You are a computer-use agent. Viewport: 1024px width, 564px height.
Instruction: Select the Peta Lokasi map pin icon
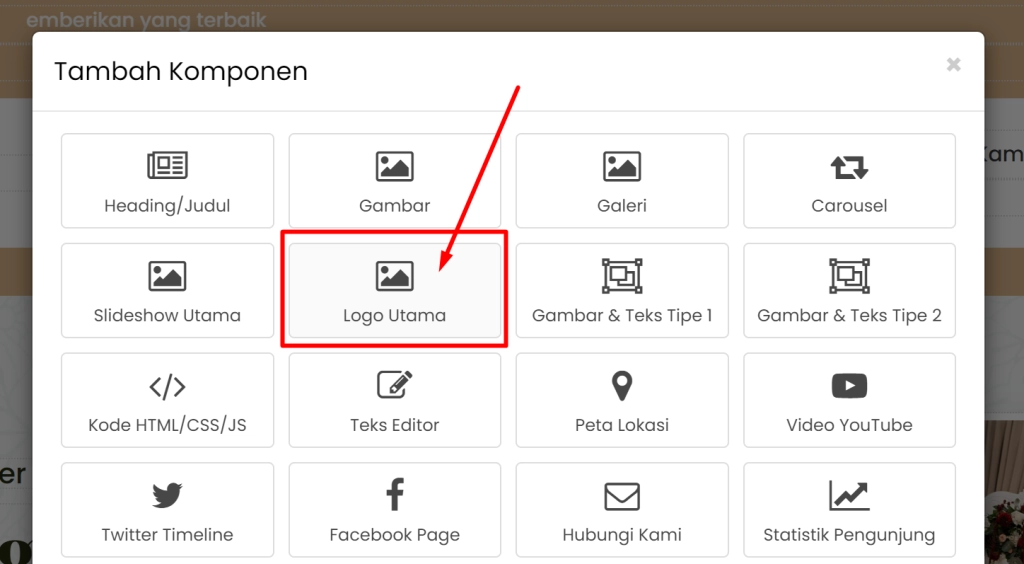[622, 386]
